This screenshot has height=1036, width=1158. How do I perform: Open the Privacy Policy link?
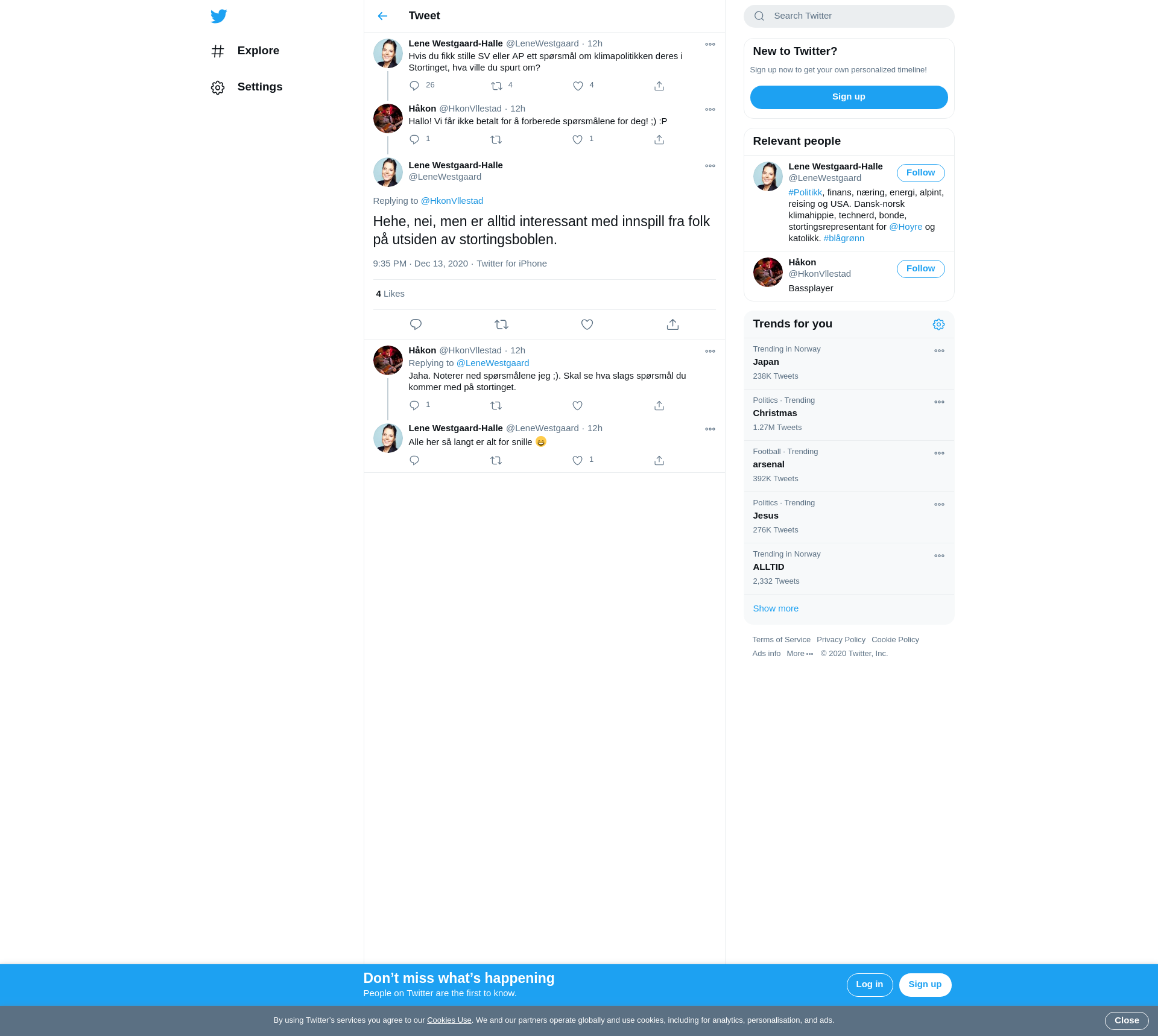pos(841,640)
